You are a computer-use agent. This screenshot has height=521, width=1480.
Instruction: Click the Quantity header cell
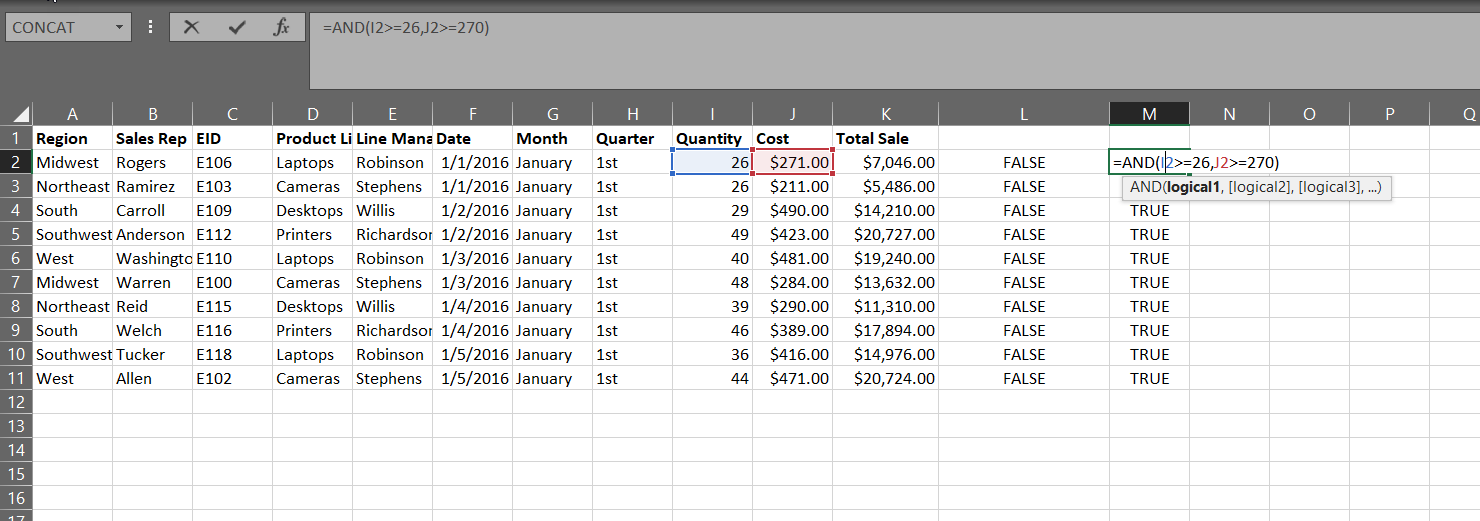coord(712,139)
